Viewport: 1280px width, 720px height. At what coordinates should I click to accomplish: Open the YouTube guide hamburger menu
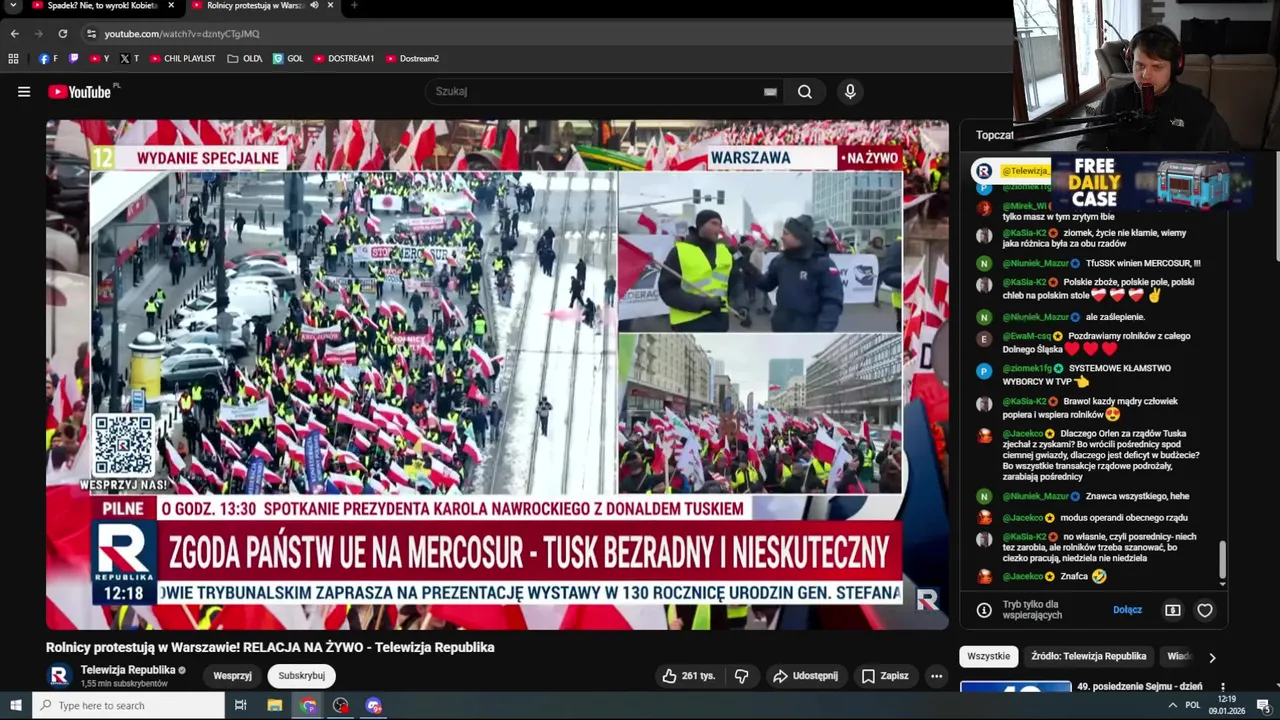(24, 92)
